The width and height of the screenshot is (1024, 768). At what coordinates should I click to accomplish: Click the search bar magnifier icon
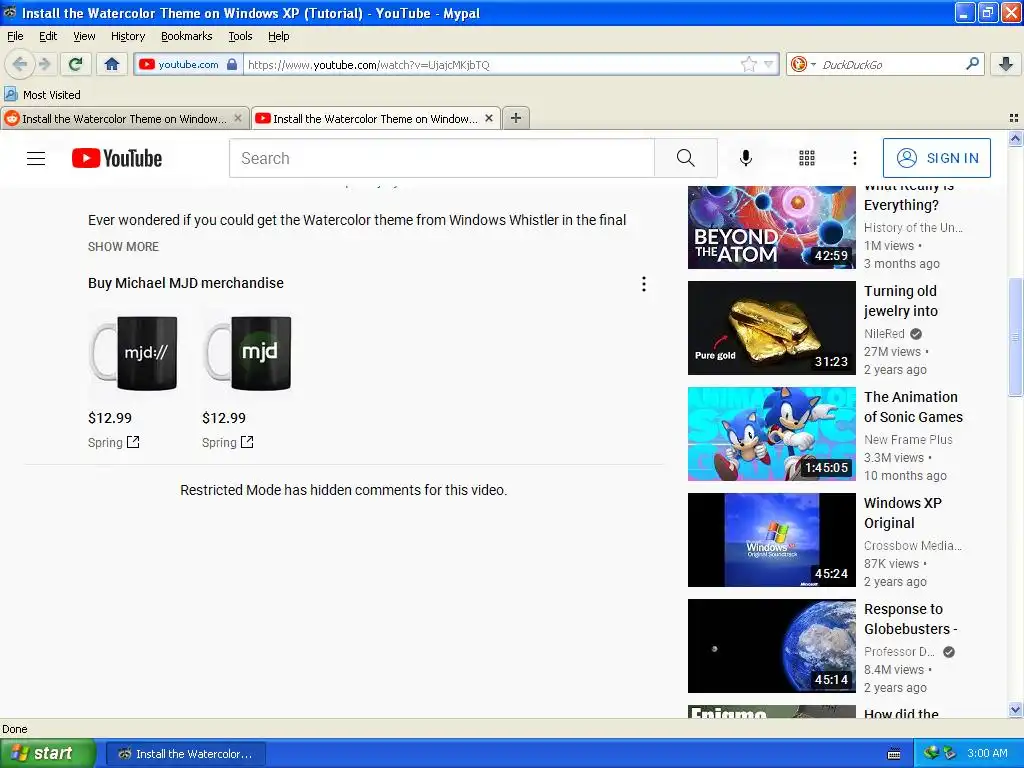[972, 64]
